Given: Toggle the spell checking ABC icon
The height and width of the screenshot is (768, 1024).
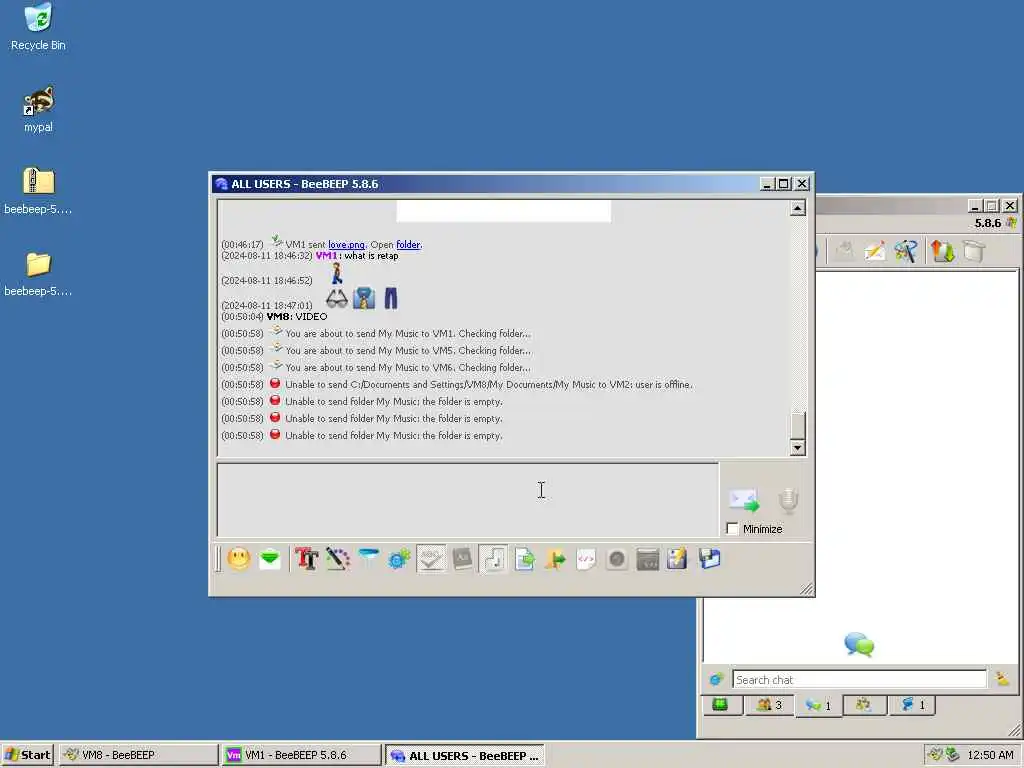Looking at the screenshot, I should (431, 559).
